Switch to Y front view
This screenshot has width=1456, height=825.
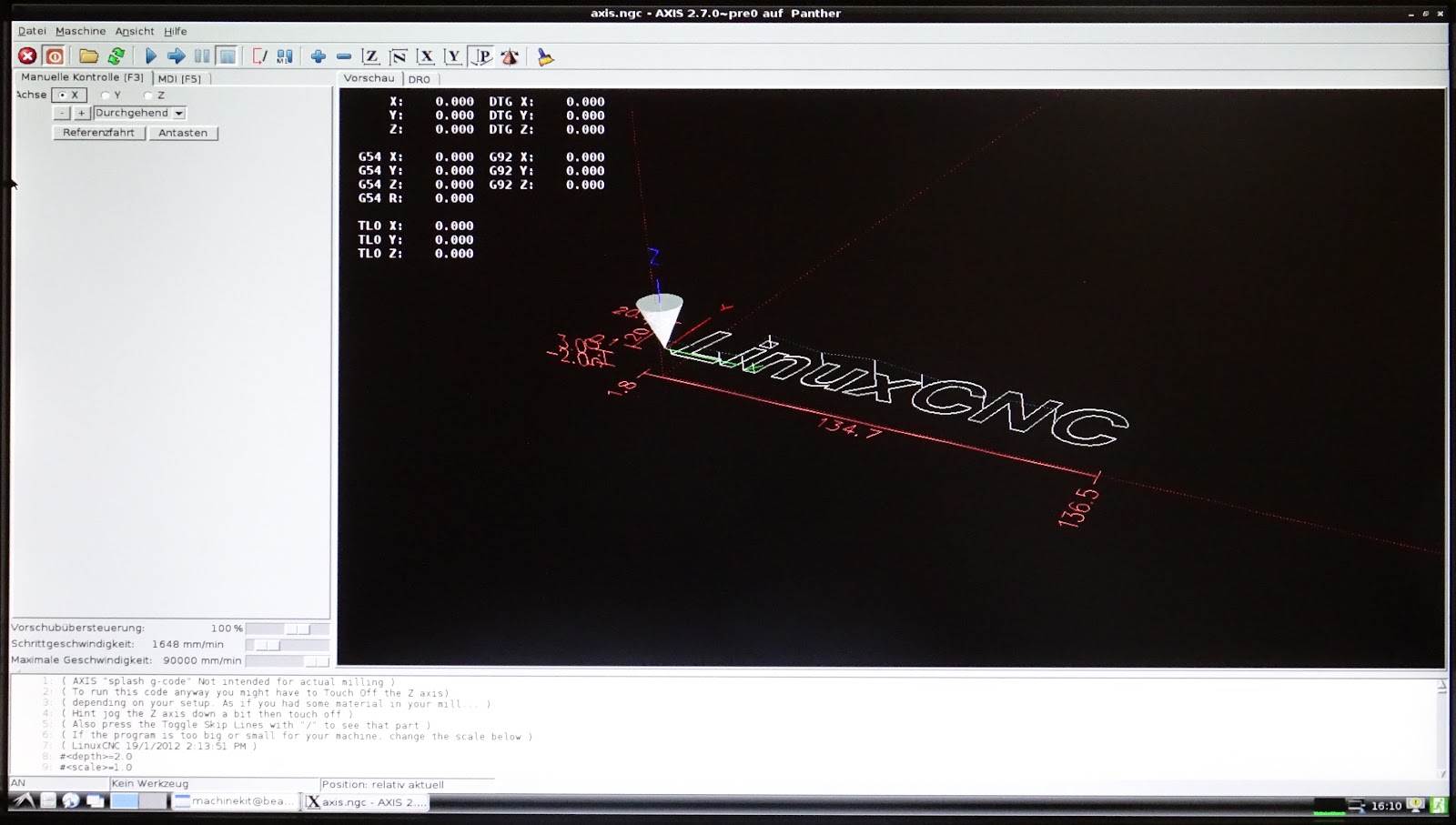[453, 56]
